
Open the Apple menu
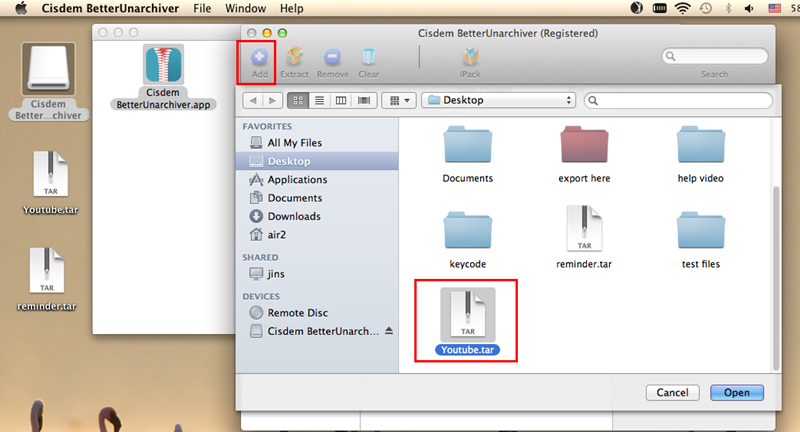coord(21,8)
